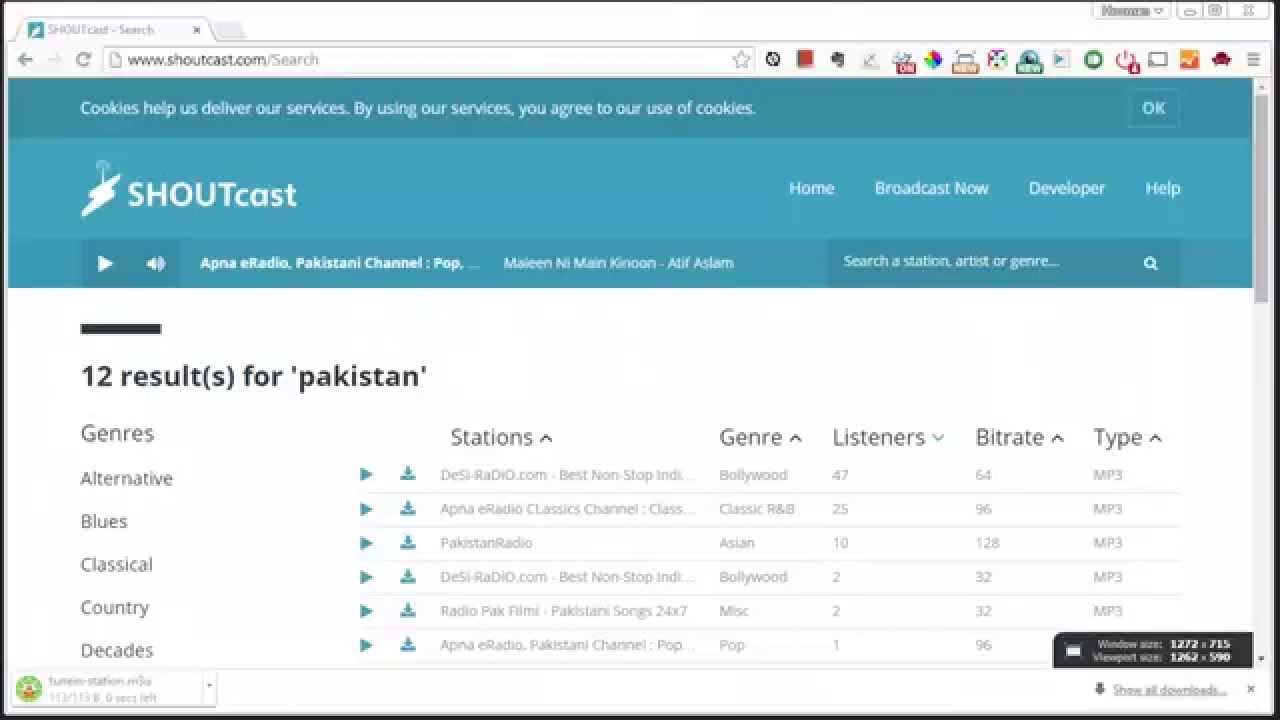Play DeSi-RaDiO station with 32 bitrate
The width and height of the screenshot is (1280, 720).
[x=366, y=577]
